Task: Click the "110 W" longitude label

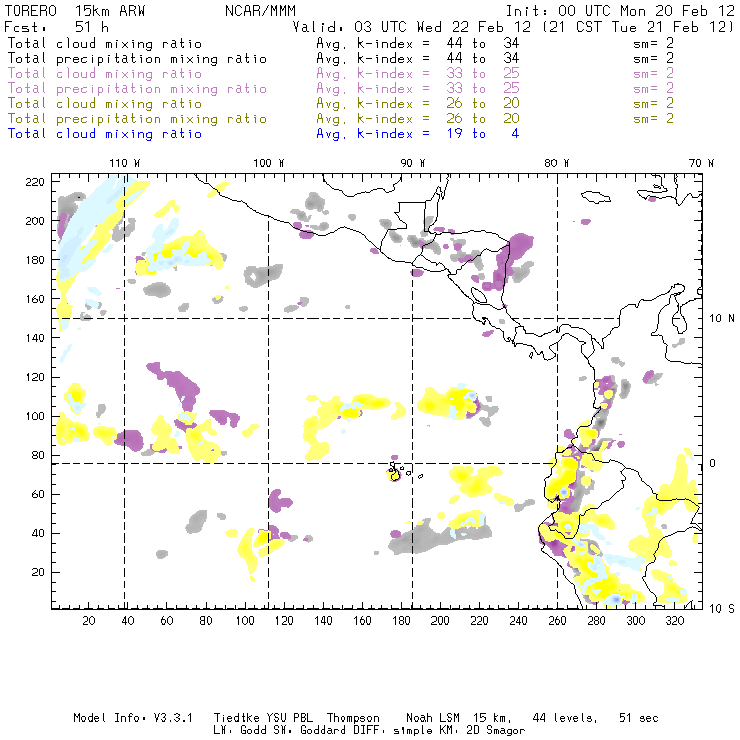Action: tap(125, 163)
